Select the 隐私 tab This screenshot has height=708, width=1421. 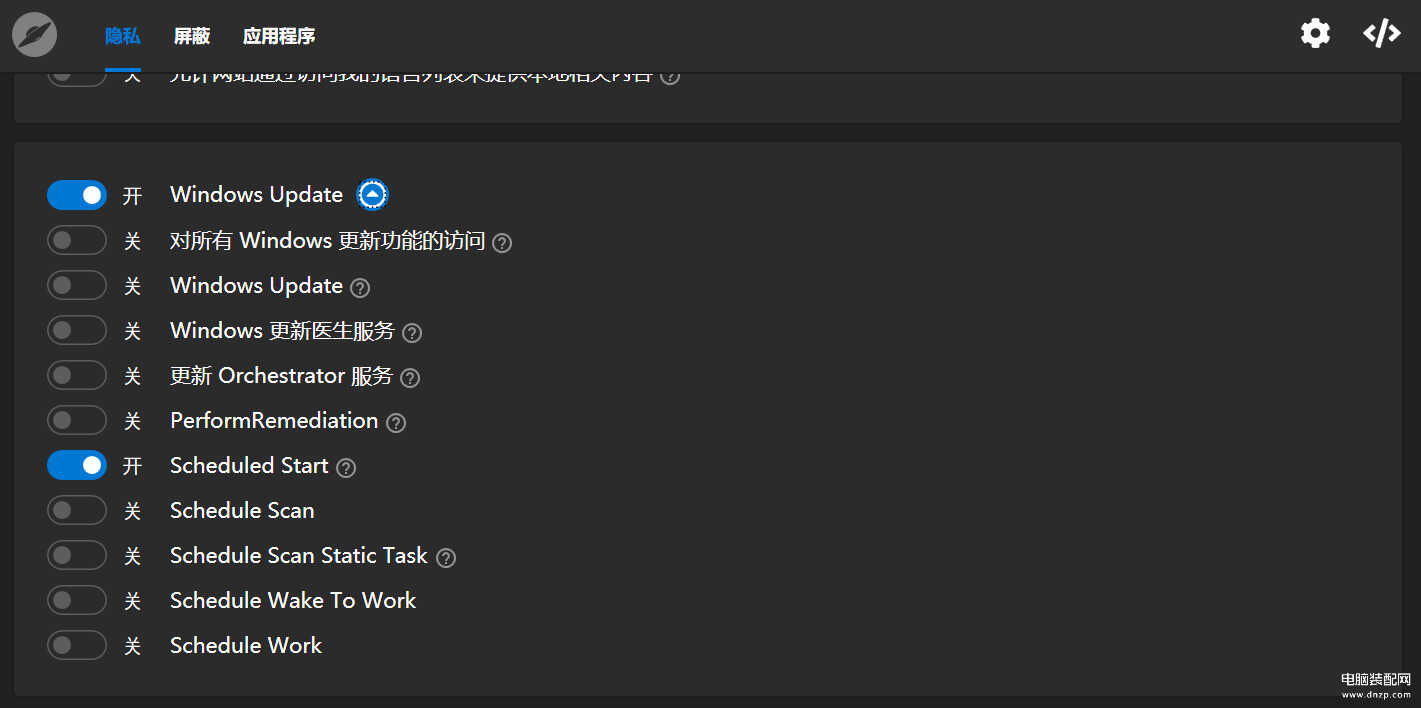[123, 36]
